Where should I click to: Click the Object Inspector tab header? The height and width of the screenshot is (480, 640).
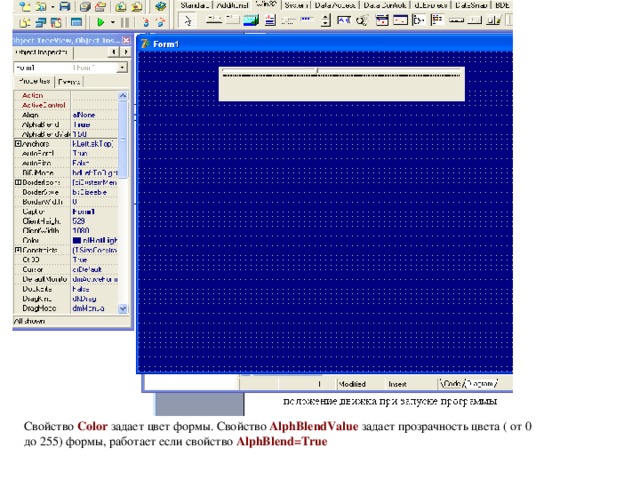point(42,52)
